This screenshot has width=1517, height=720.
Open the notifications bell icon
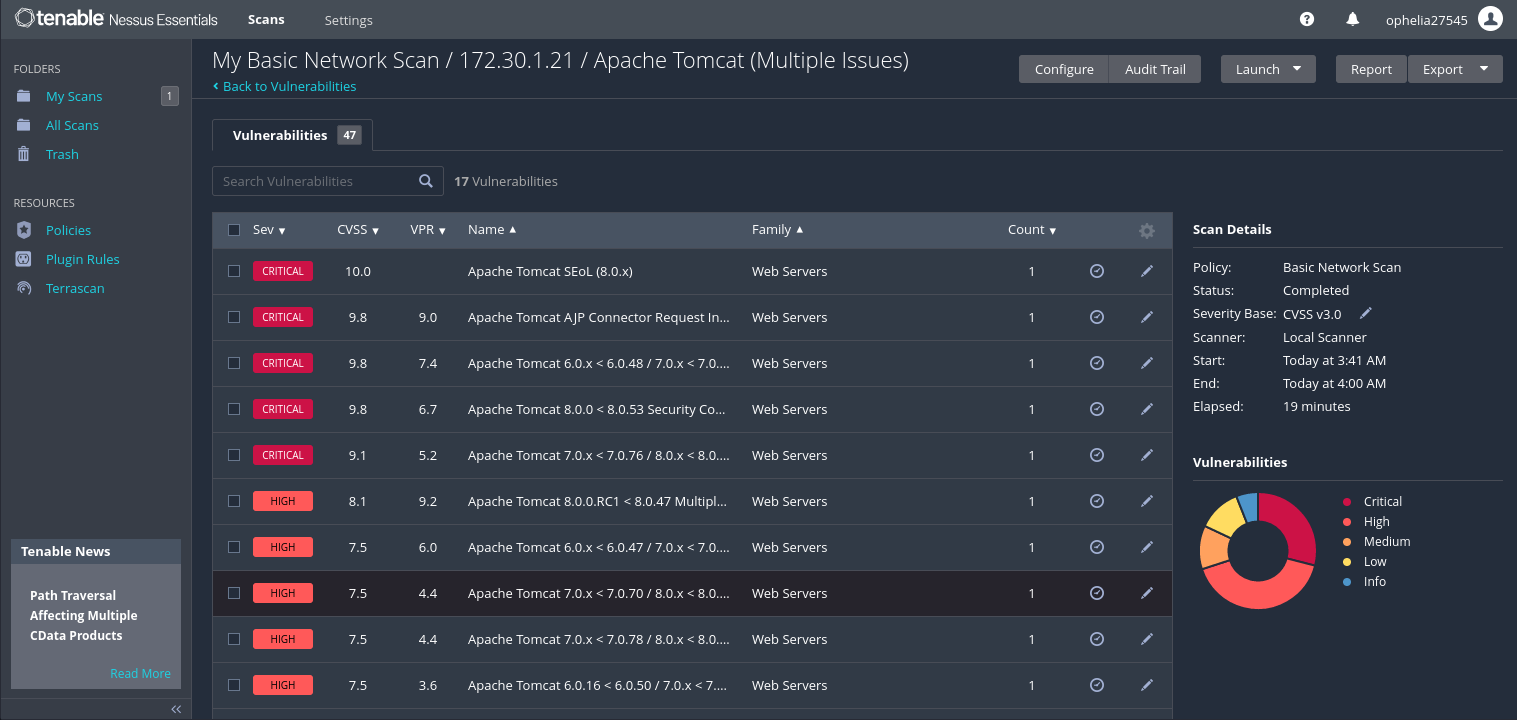pos(1353,19)
